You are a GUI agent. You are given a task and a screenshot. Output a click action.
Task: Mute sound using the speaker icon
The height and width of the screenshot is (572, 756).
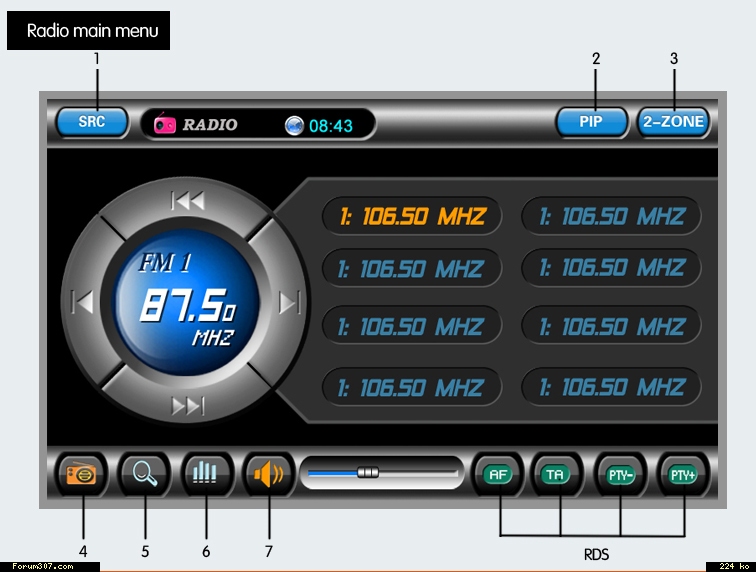pyautogui.click(x=268, y=473)
